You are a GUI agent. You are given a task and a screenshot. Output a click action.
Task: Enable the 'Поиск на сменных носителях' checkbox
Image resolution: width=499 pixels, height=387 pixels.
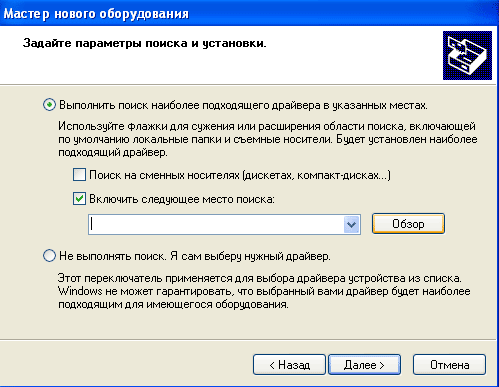(x=79, y=175)
